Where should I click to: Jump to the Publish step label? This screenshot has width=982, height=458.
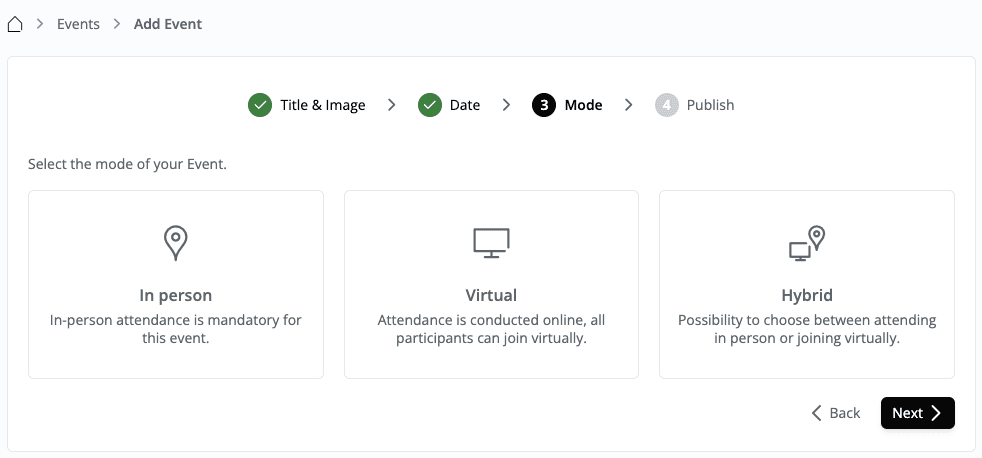(x=710, y=105)
